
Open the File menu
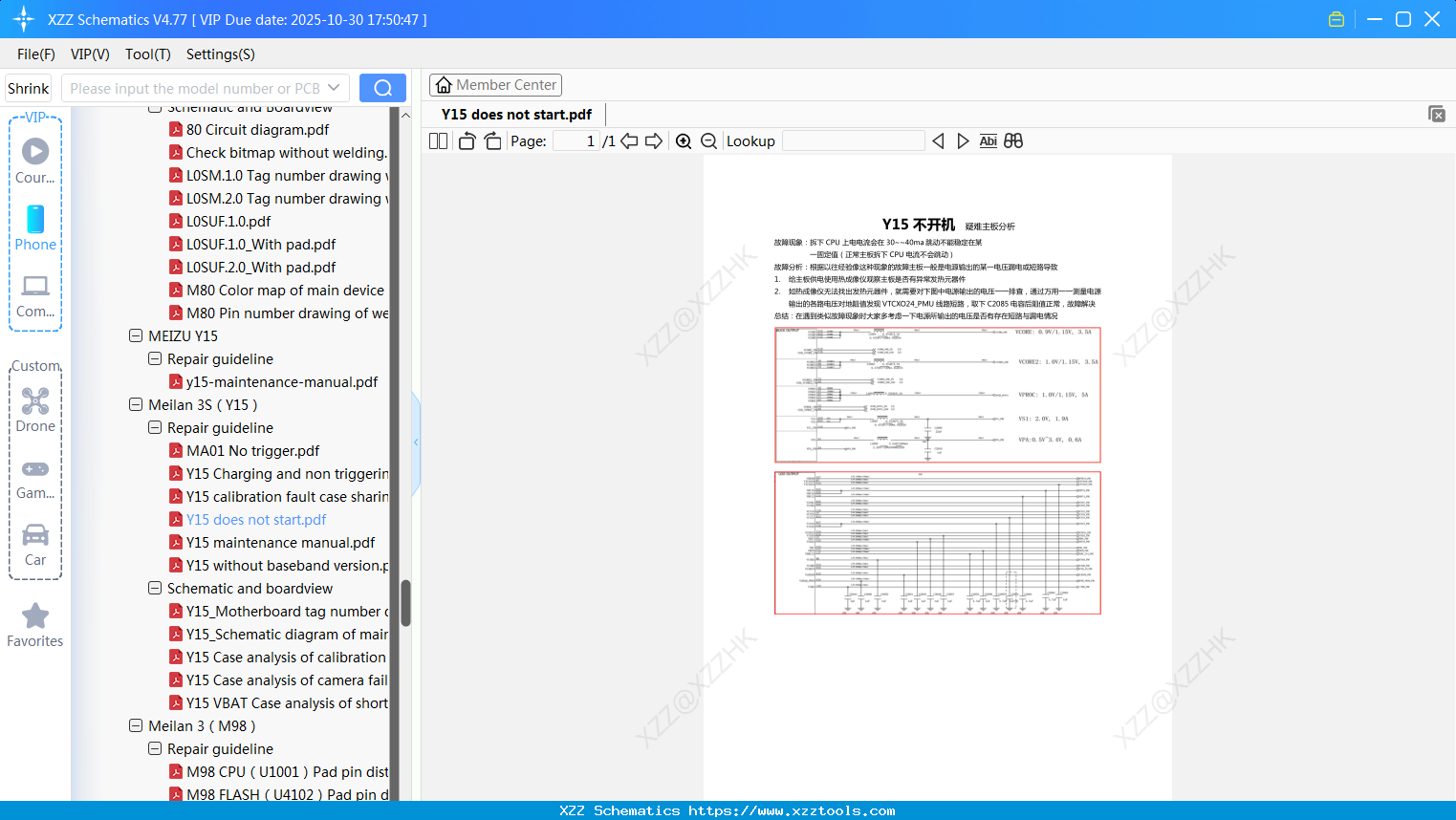coord(36,54)
